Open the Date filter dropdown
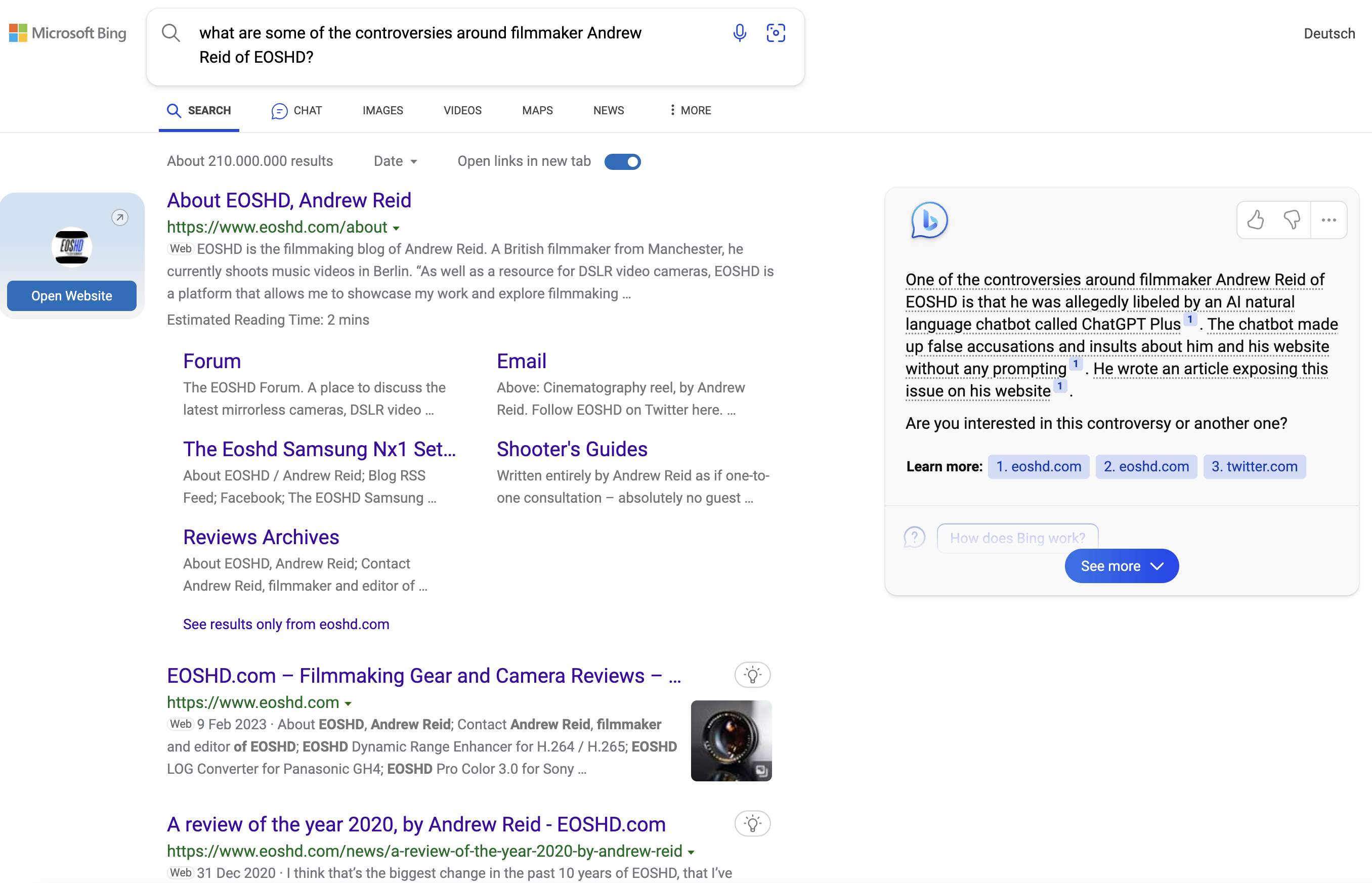 point(395,161)
